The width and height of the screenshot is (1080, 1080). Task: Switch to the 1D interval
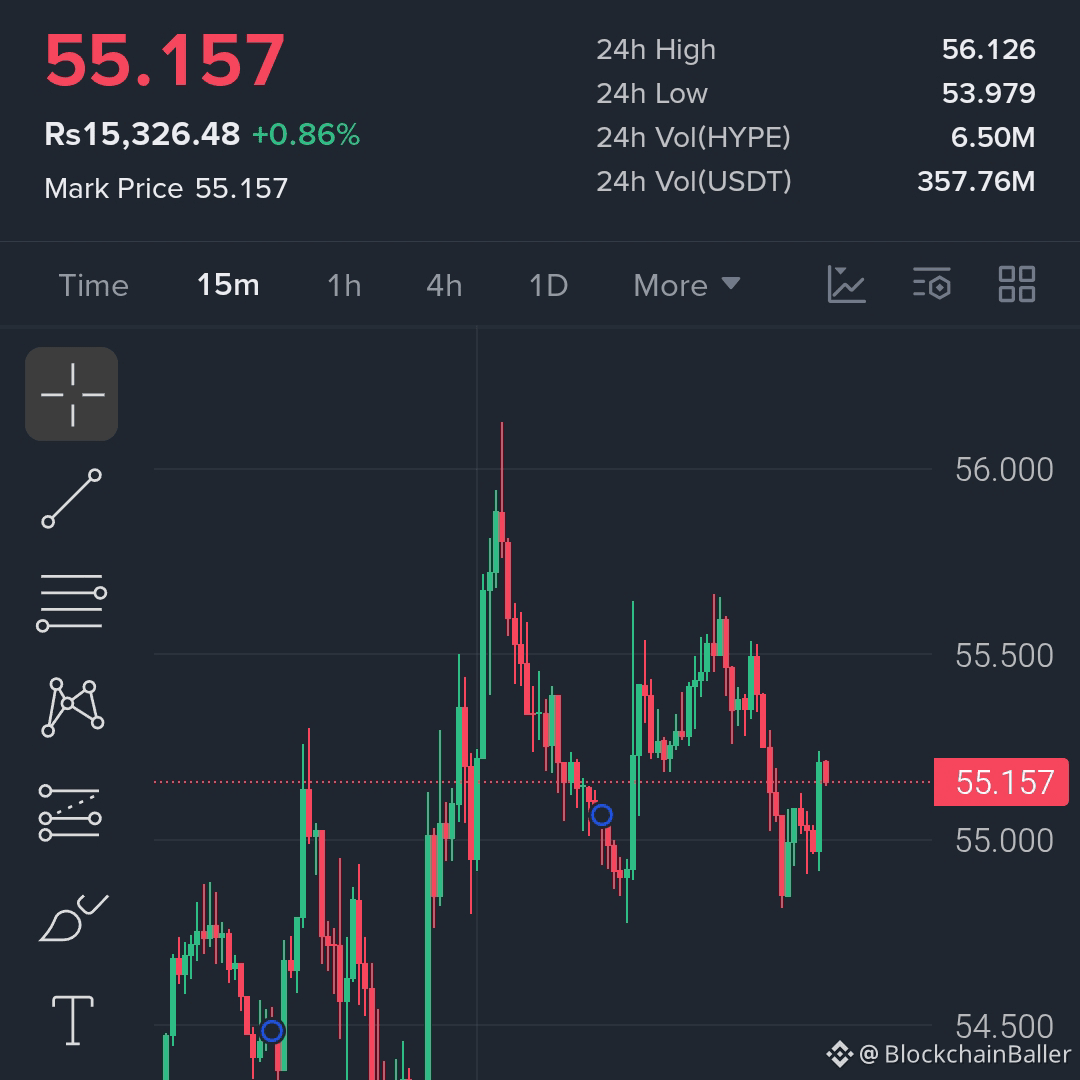tap(548, 285)
